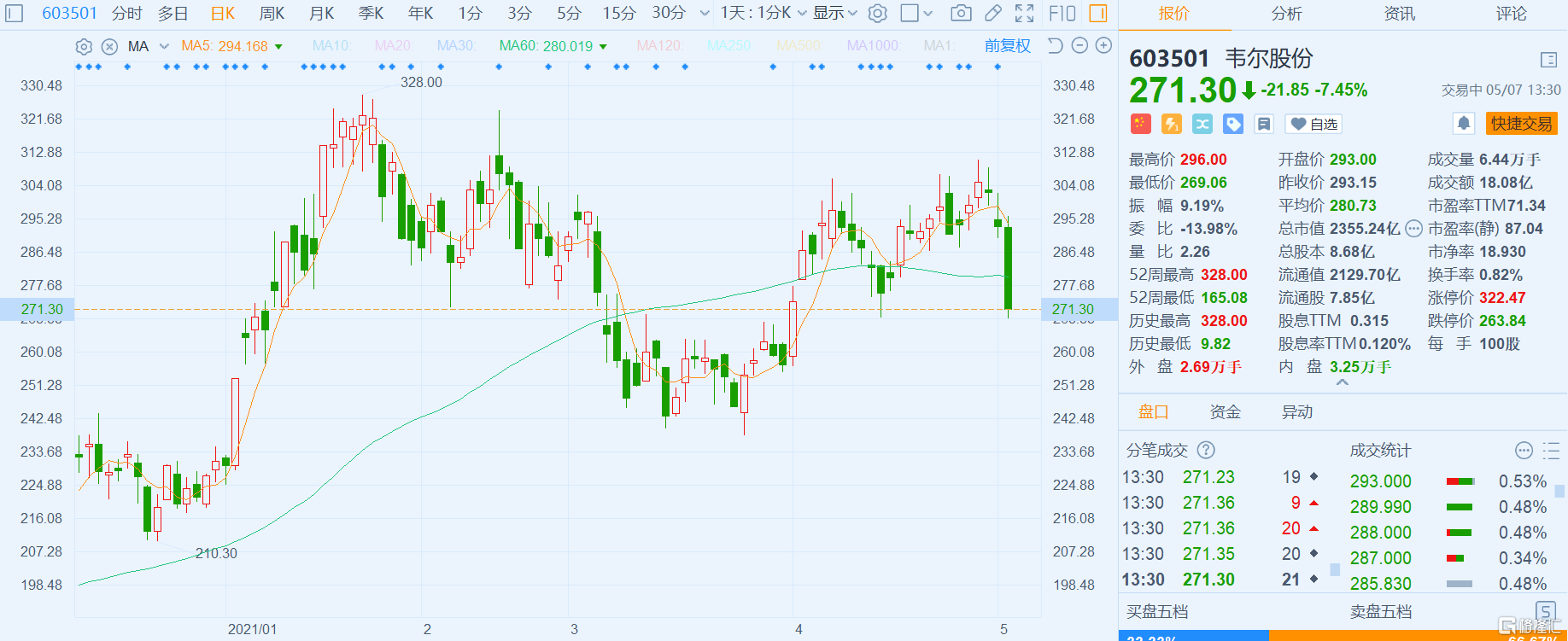
Task: Click the 2021/01 date axis marker
Action: [252, 629]
